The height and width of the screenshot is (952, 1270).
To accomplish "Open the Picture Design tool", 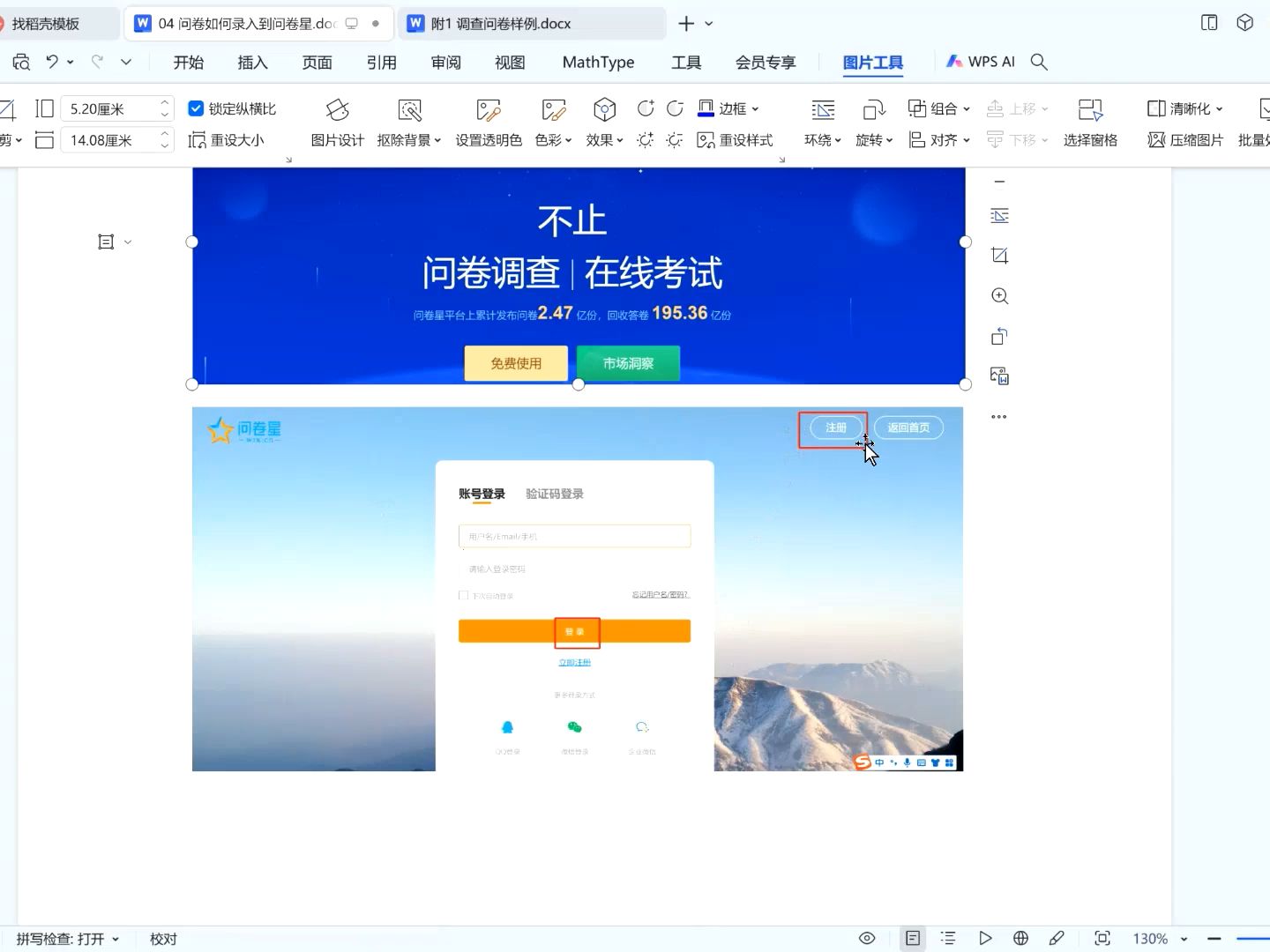I will click(337, 123).
